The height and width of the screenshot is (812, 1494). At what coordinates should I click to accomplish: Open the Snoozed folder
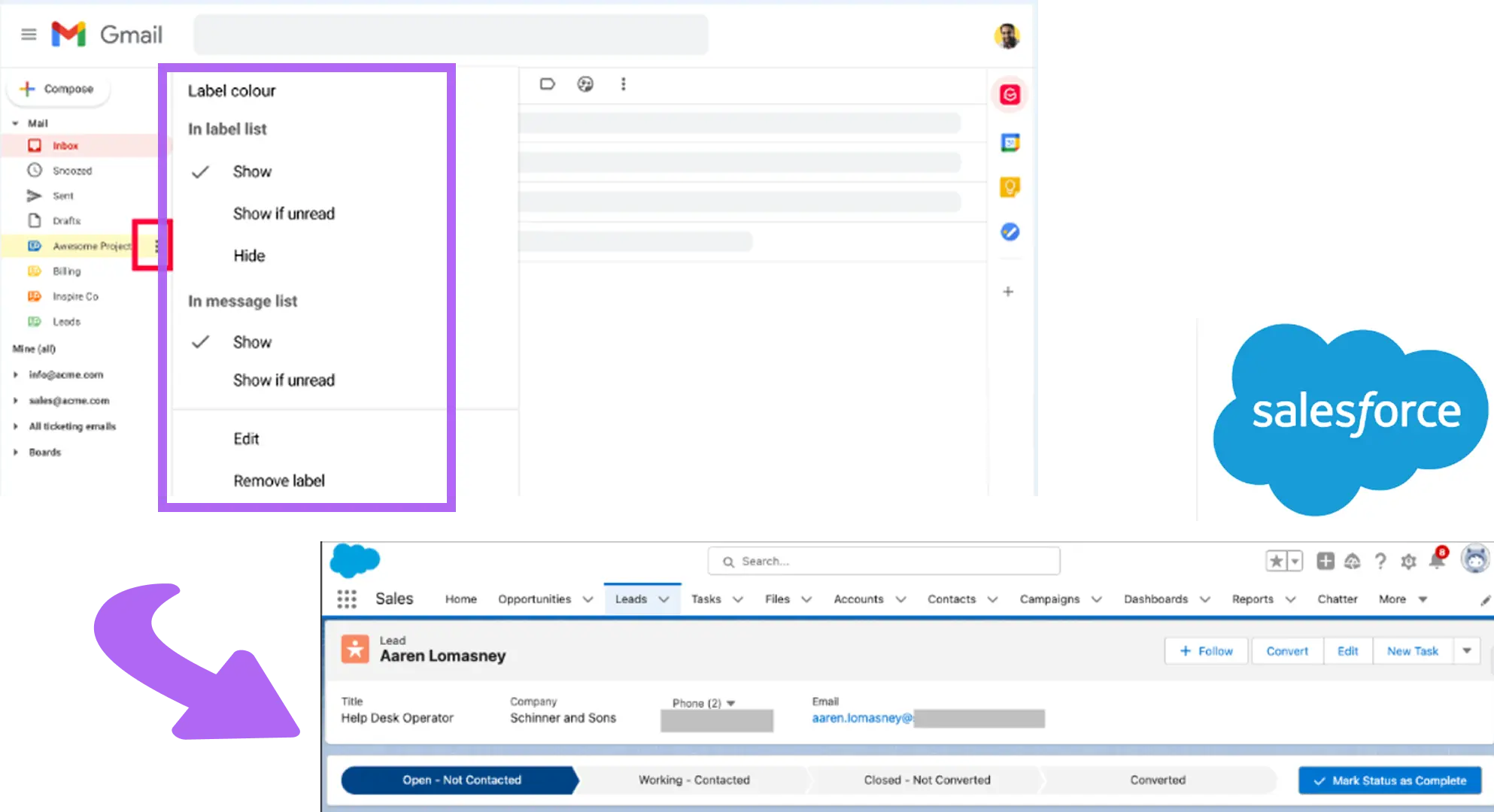tap(71, 171)
